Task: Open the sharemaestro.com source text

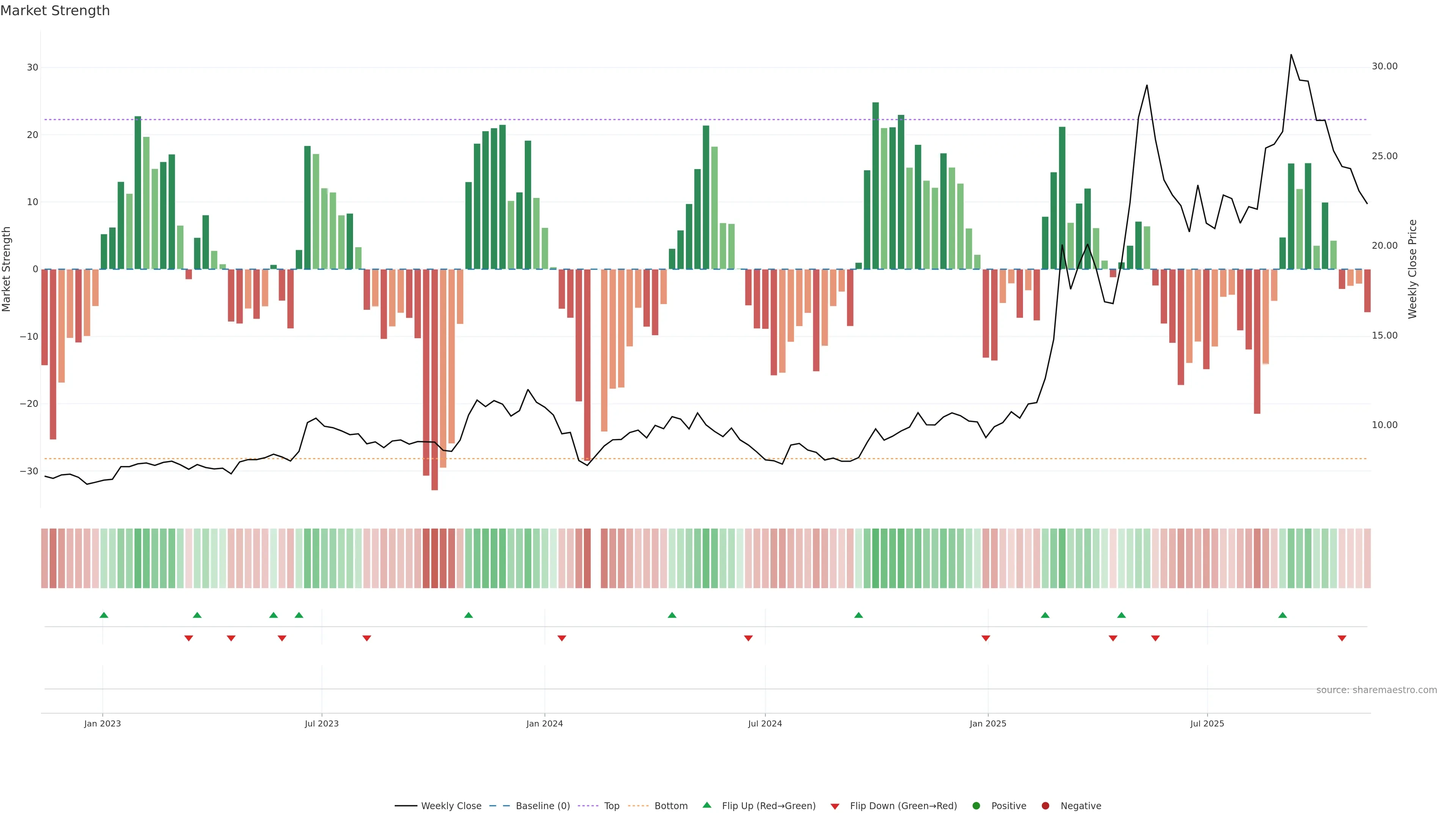Action: click(x=1376, y=690)
